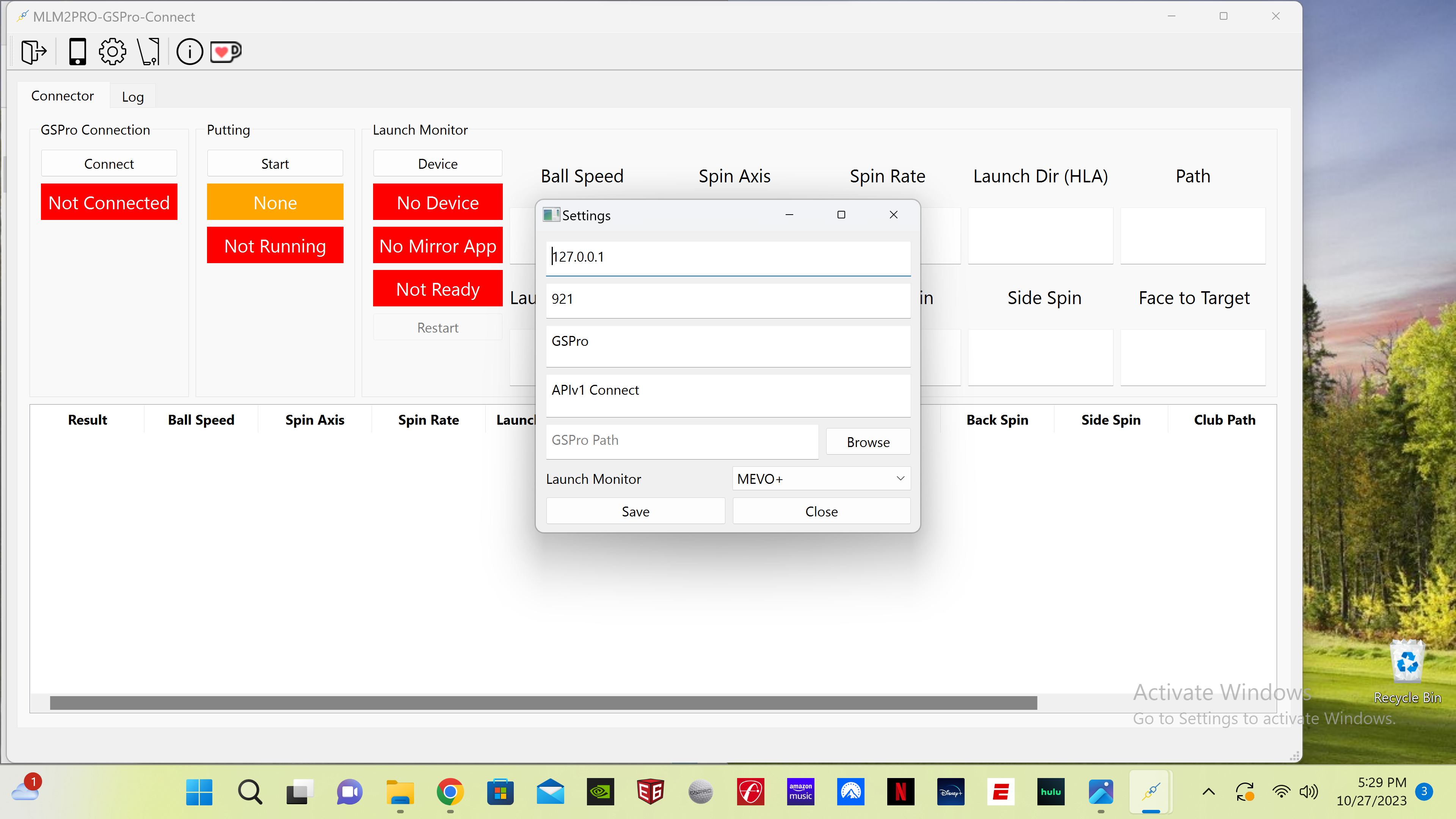Show hidden system tray icons chevron
Image resolution: width=1456 pixels, height=819 pixels.
pos(1208,792)
